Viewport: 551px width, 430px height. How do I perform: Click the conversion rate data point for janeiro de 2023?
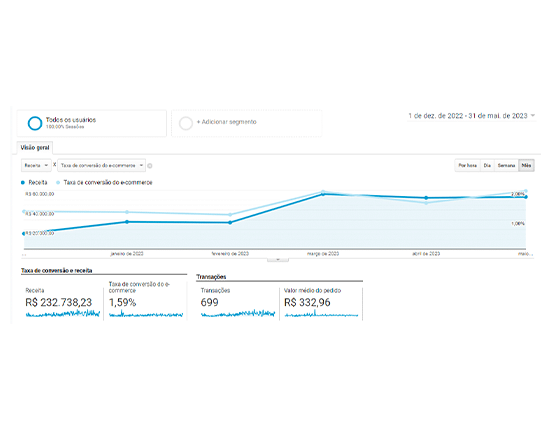[x=127, y=212]
